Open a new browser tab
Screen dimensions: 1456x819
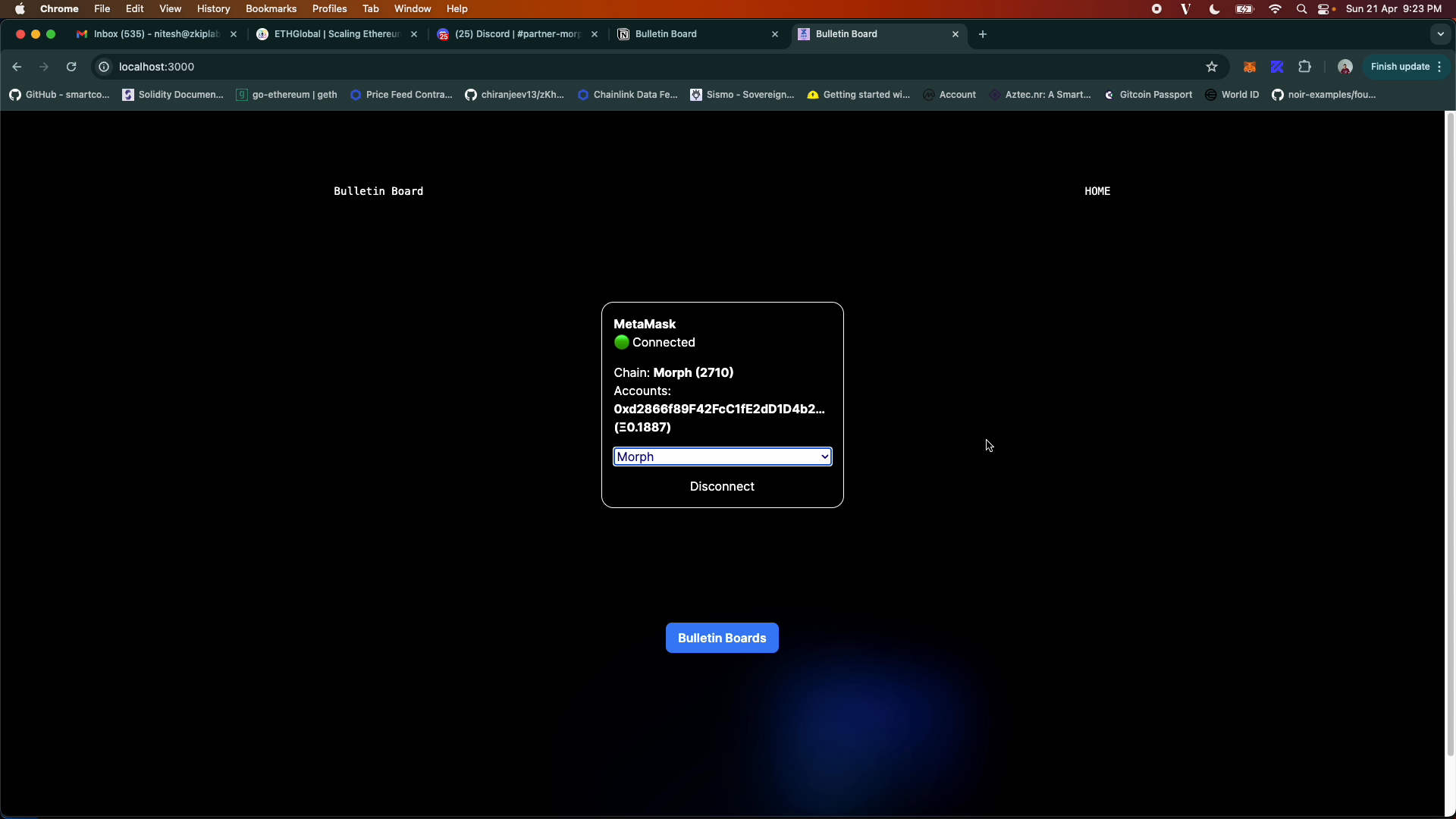pos(983,34)
